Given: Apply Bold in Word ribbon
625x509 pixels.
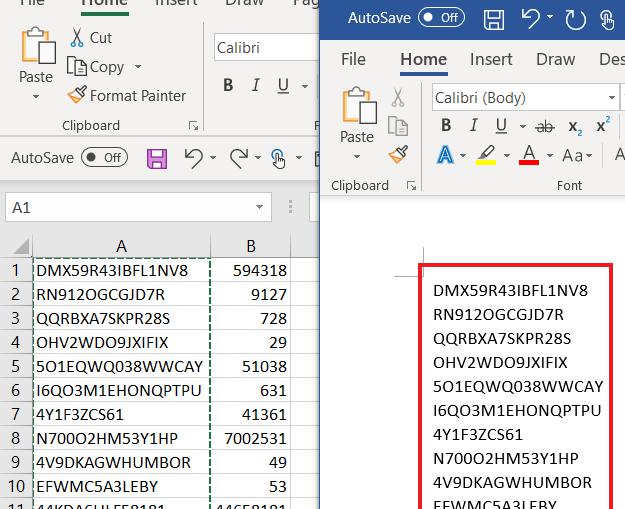Looking at the screenshot, I should [446, 126].
